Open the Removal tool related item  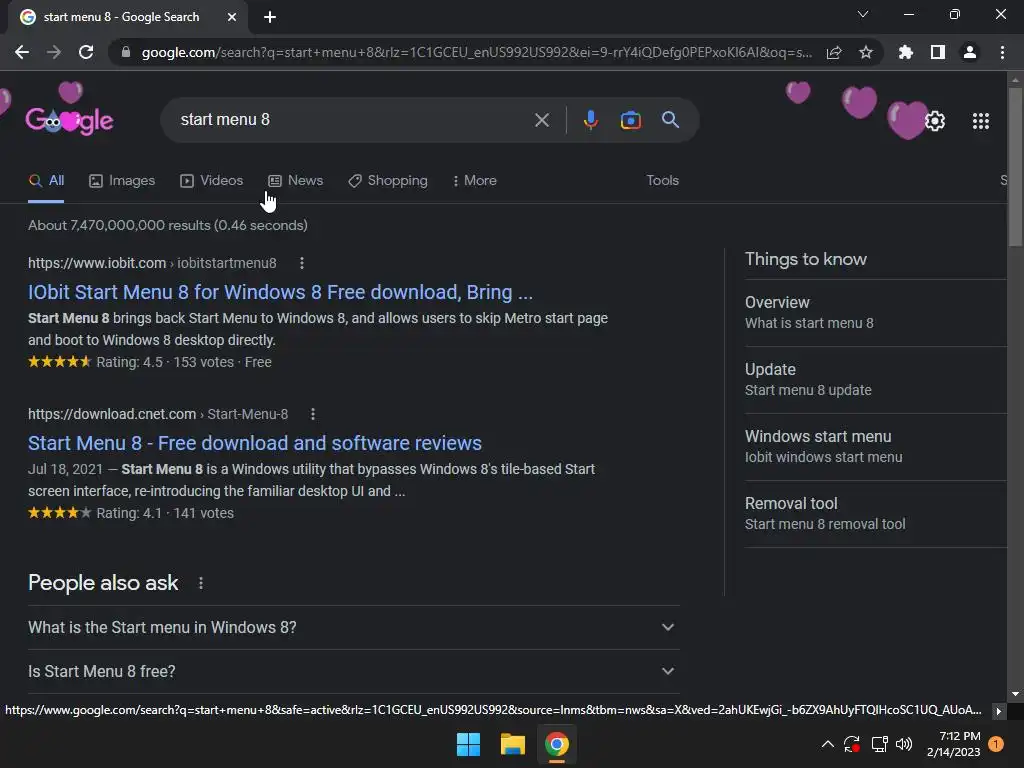(x=875, y=513)
